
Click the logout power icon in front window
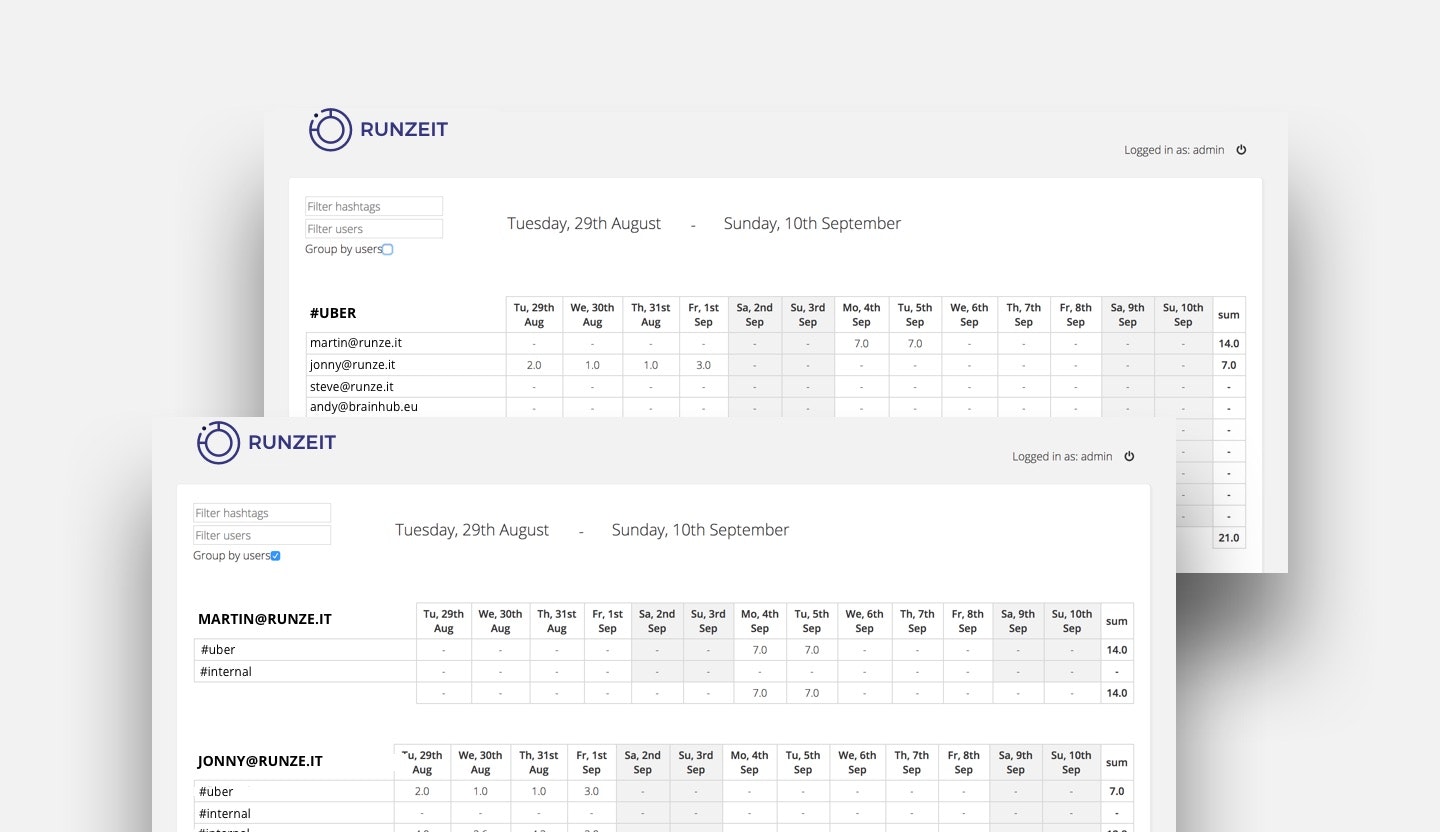tap(1129, 456)
